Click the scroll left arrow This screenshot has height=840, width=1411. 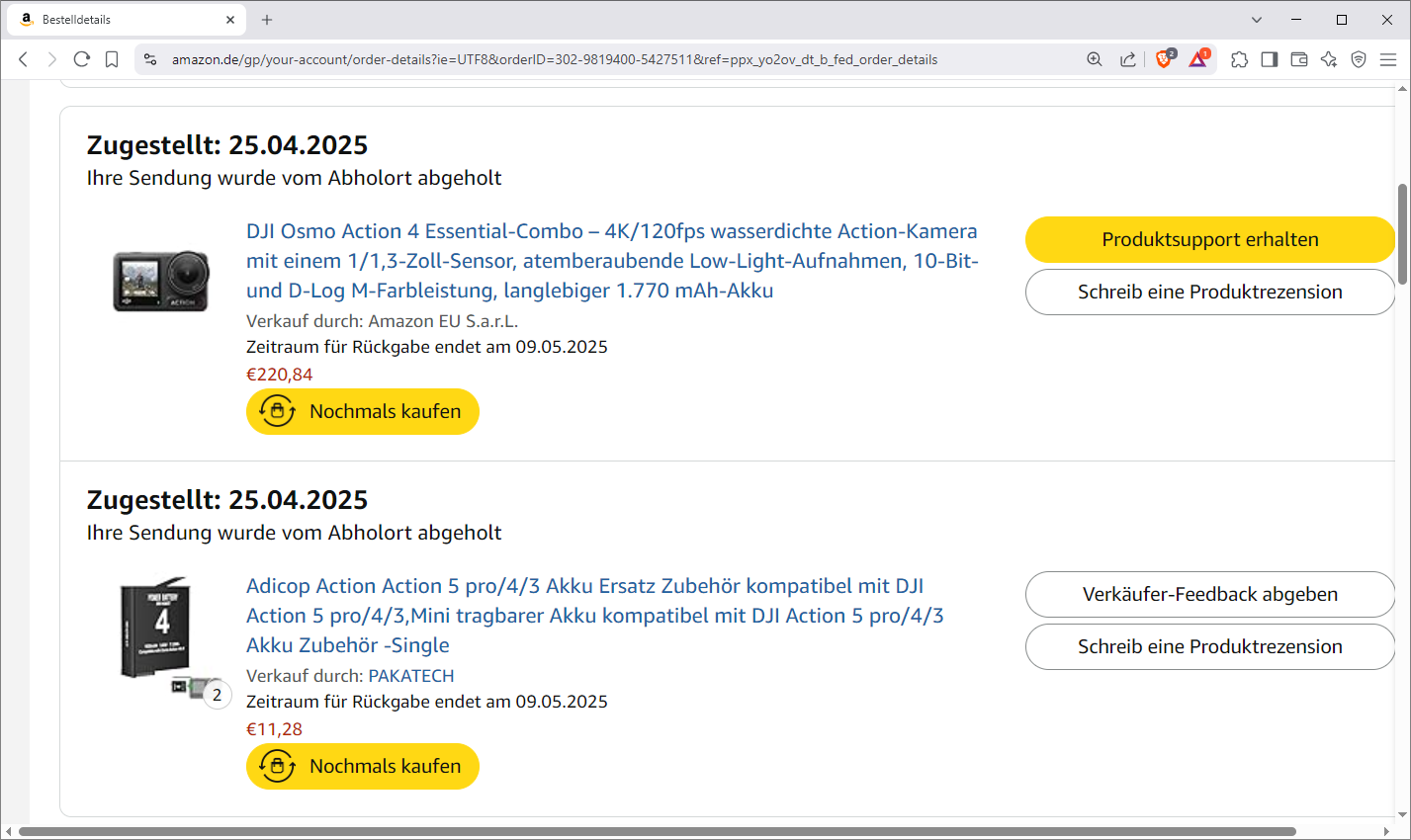[x=8, y=832]
